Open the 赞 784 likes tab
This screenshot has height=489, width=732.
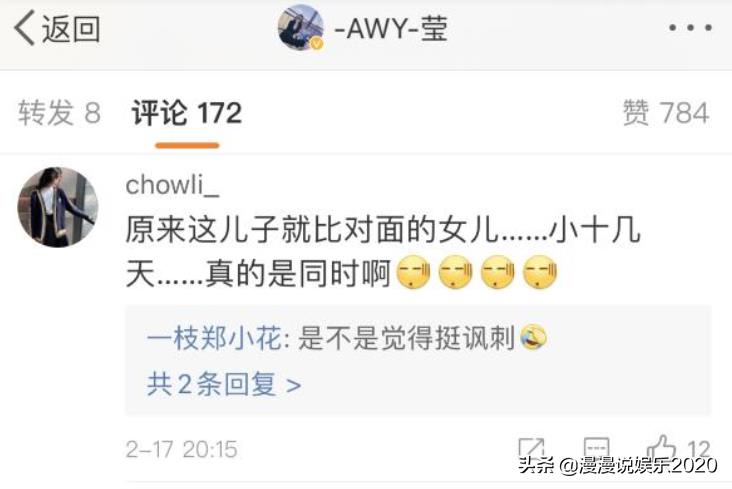point(666,113)
